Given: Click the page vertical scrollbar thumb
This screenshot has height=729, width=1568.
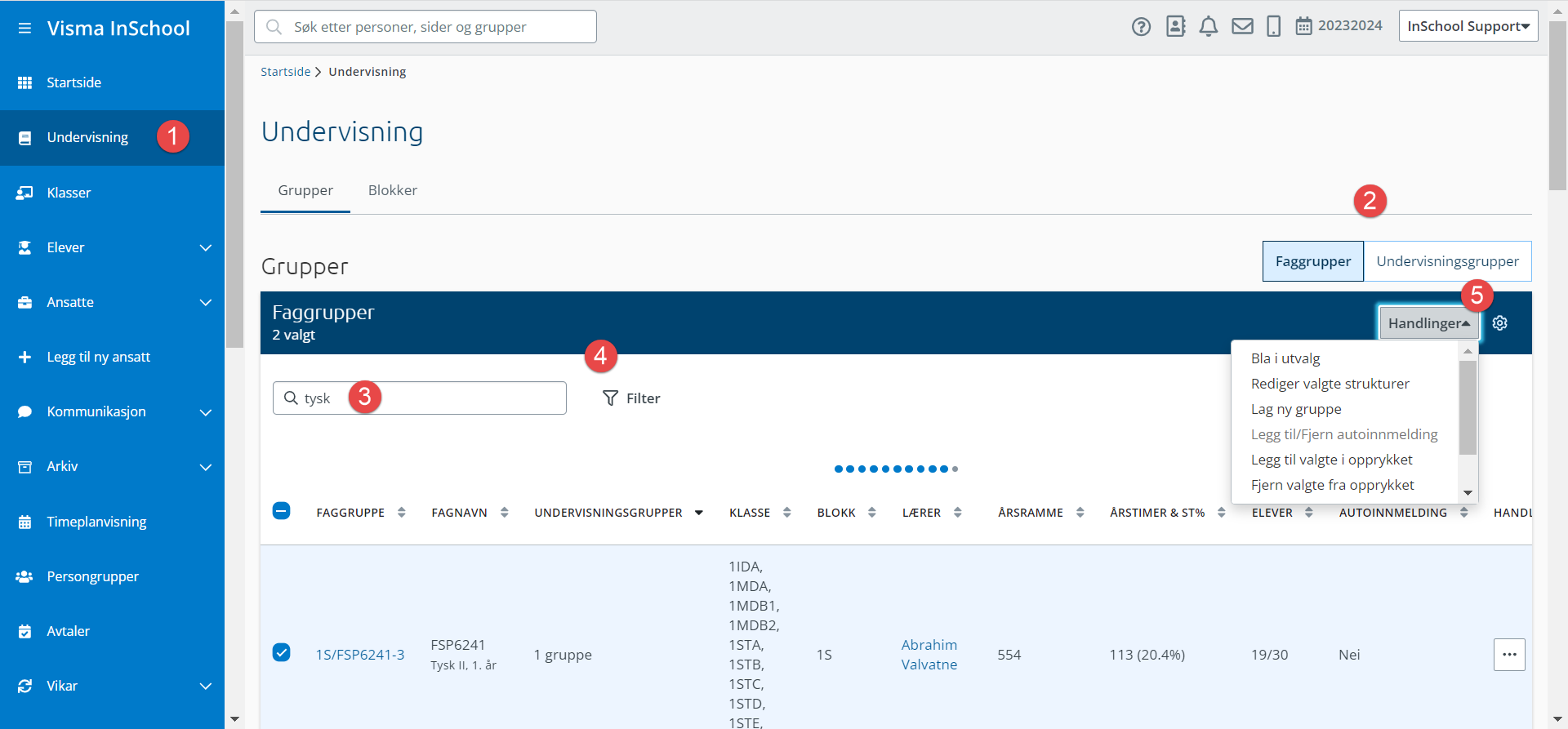Looking at the screenshot, I should (1557, 104).
